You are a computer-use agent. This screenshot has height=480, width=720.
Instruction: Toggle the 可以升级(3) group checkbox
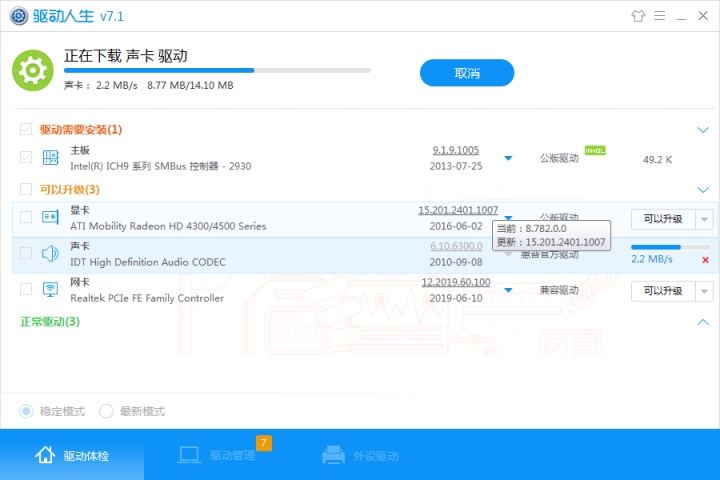[x=26, y=189]
